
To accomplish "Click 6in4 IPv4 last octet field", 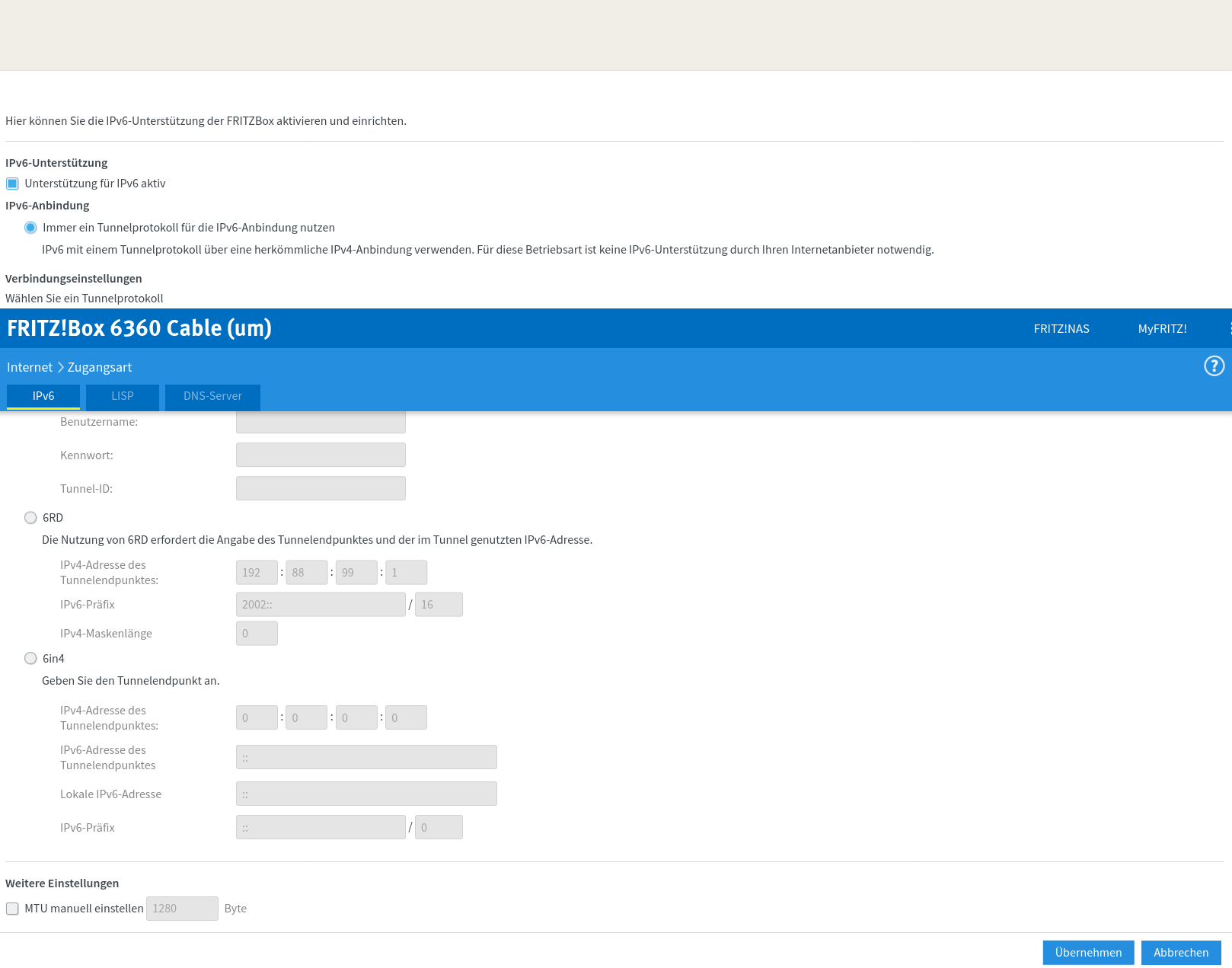I will coord(406,718).
